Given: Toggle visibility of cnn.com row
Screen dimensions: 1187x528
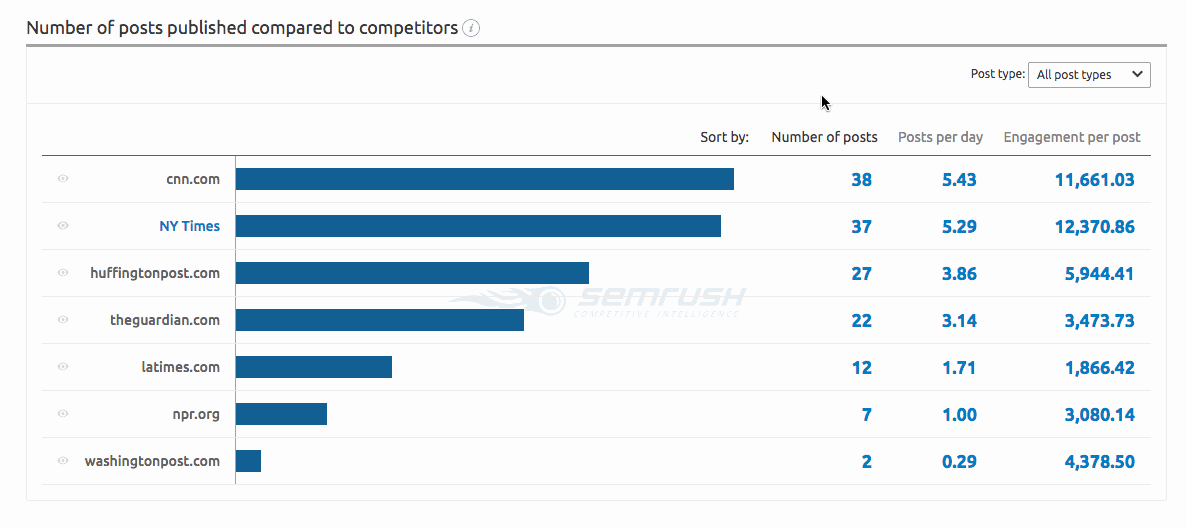Looking at the screenshot, I should 63,179.
